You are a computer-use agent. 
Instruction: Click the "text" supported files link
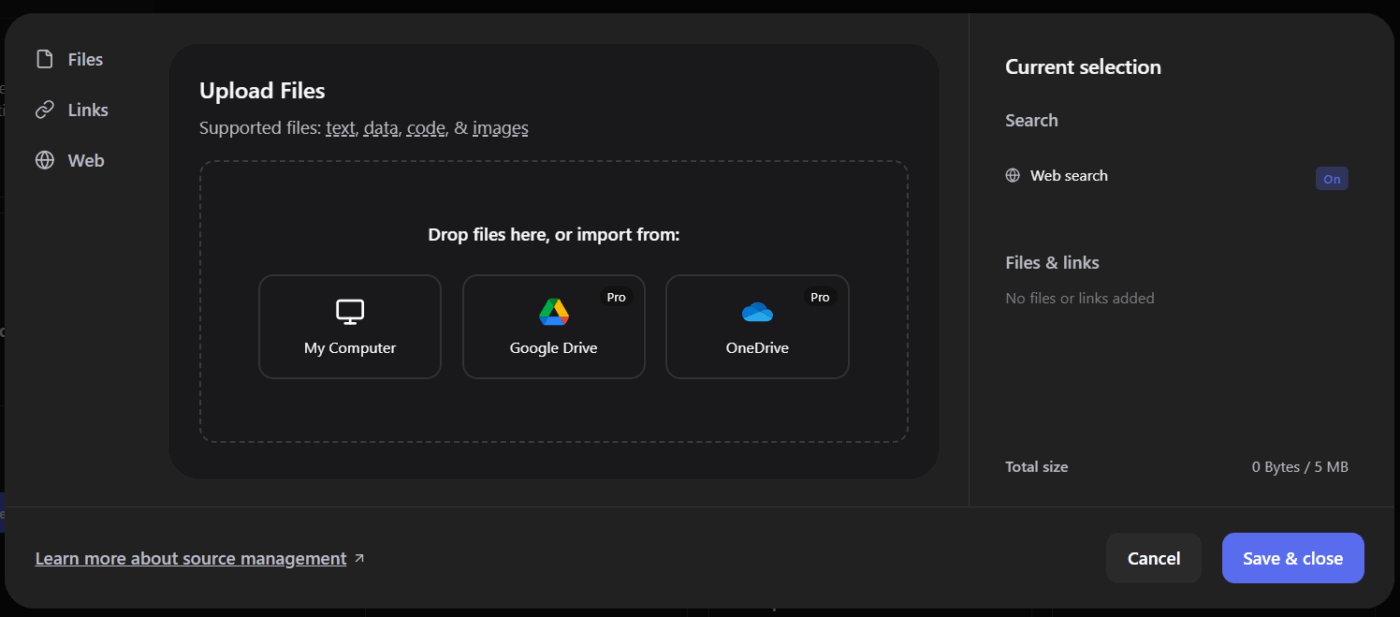click(x=340, y=128)
